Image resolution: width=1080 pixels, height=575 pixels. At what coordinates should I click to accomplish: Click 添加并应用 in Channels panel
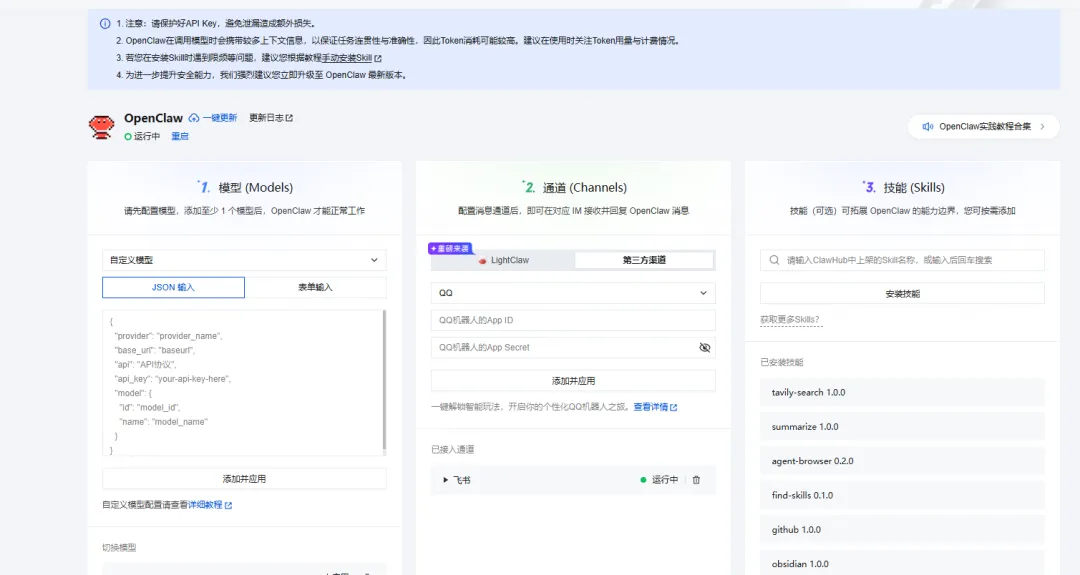tap(573, 381)
